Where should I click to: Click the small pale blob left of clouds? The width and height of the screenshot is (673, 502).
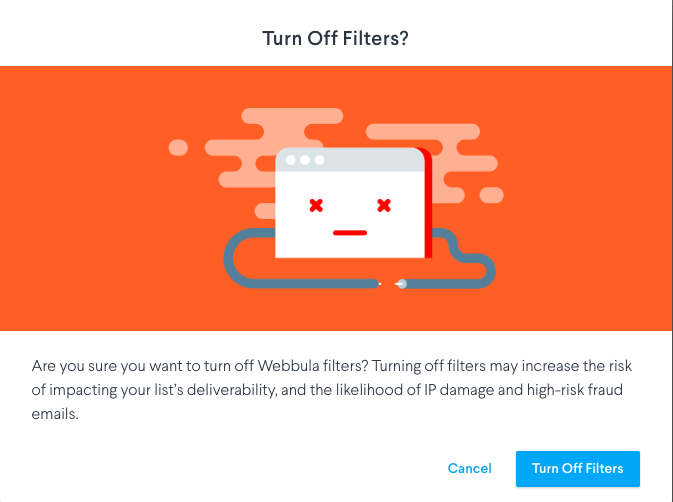pos(178,148)
